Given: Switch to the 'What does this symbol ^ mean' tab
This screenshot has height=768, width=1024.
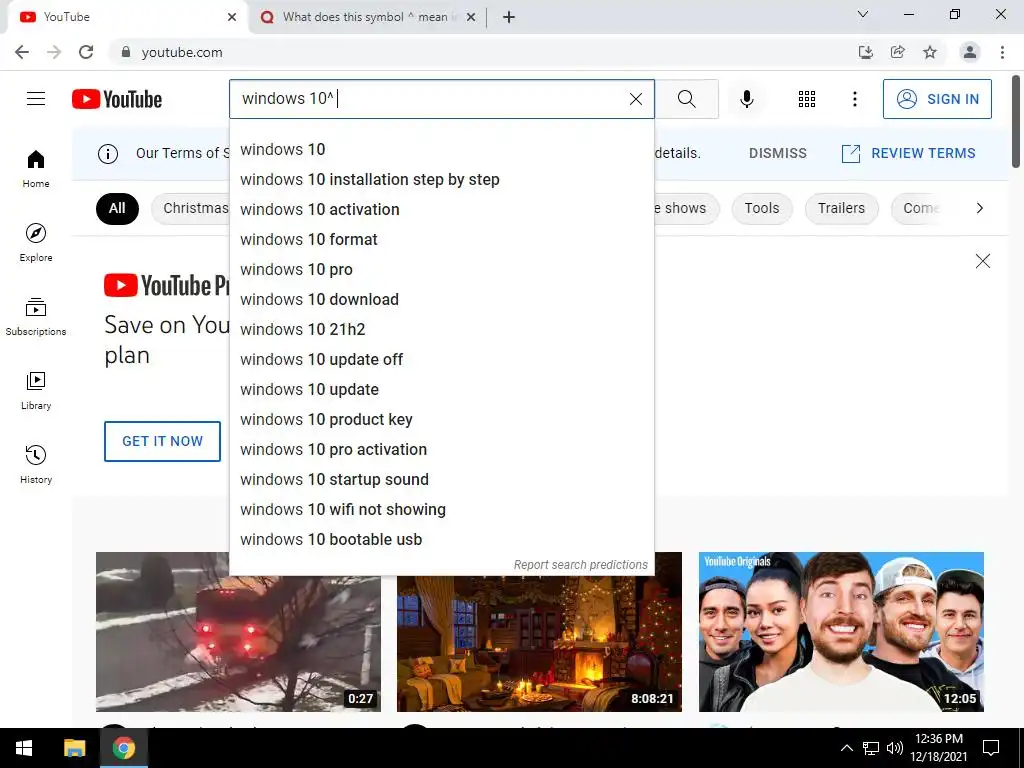Looking at the screenshot, I should [x=366, y=17].
